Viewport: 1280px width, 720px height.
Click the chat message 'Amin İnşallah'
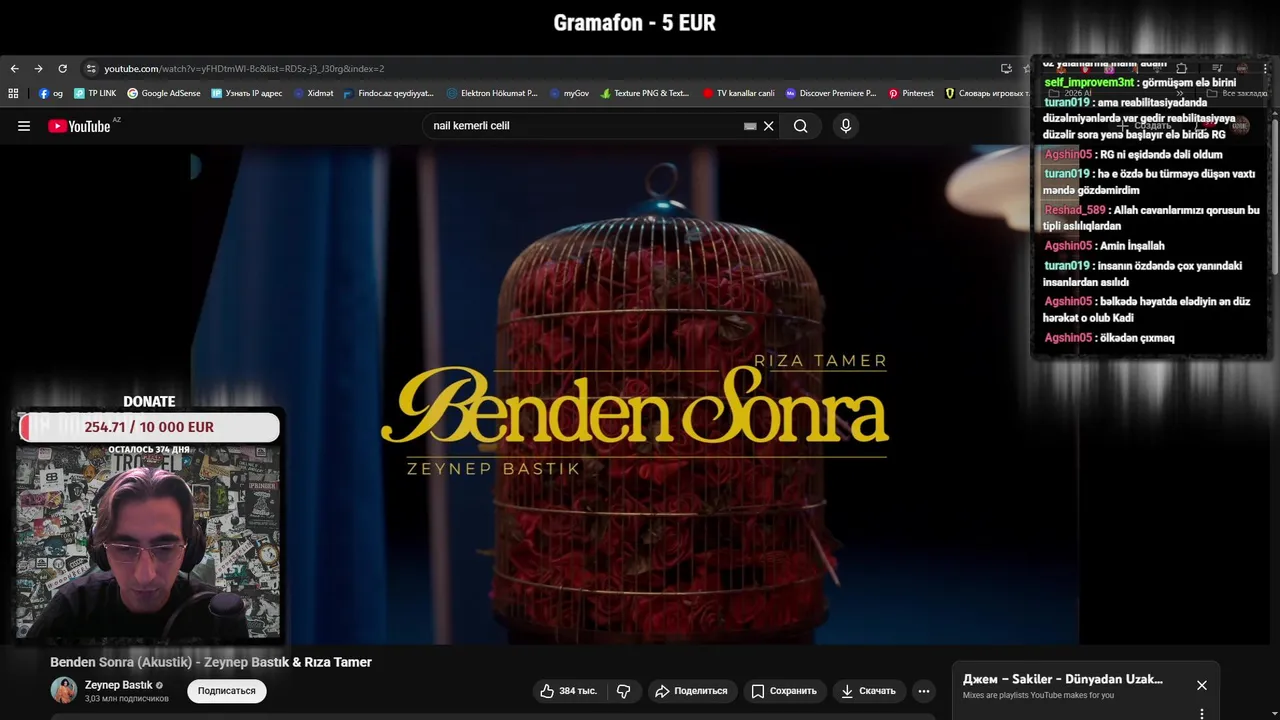[x=1131, y=246]
